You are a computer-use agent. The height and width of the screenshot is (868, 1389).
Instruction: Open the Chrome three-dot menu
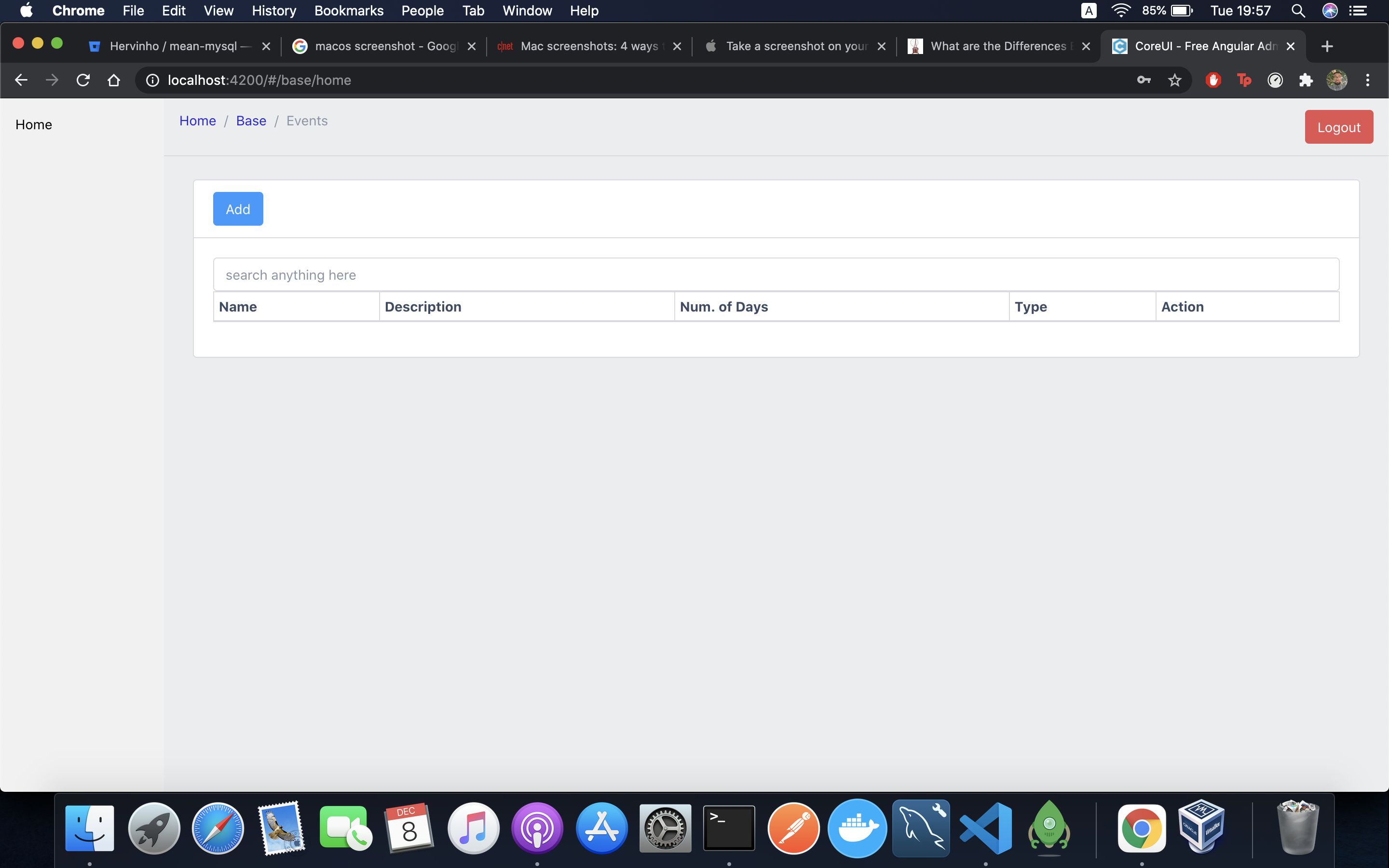(1367, 81)
